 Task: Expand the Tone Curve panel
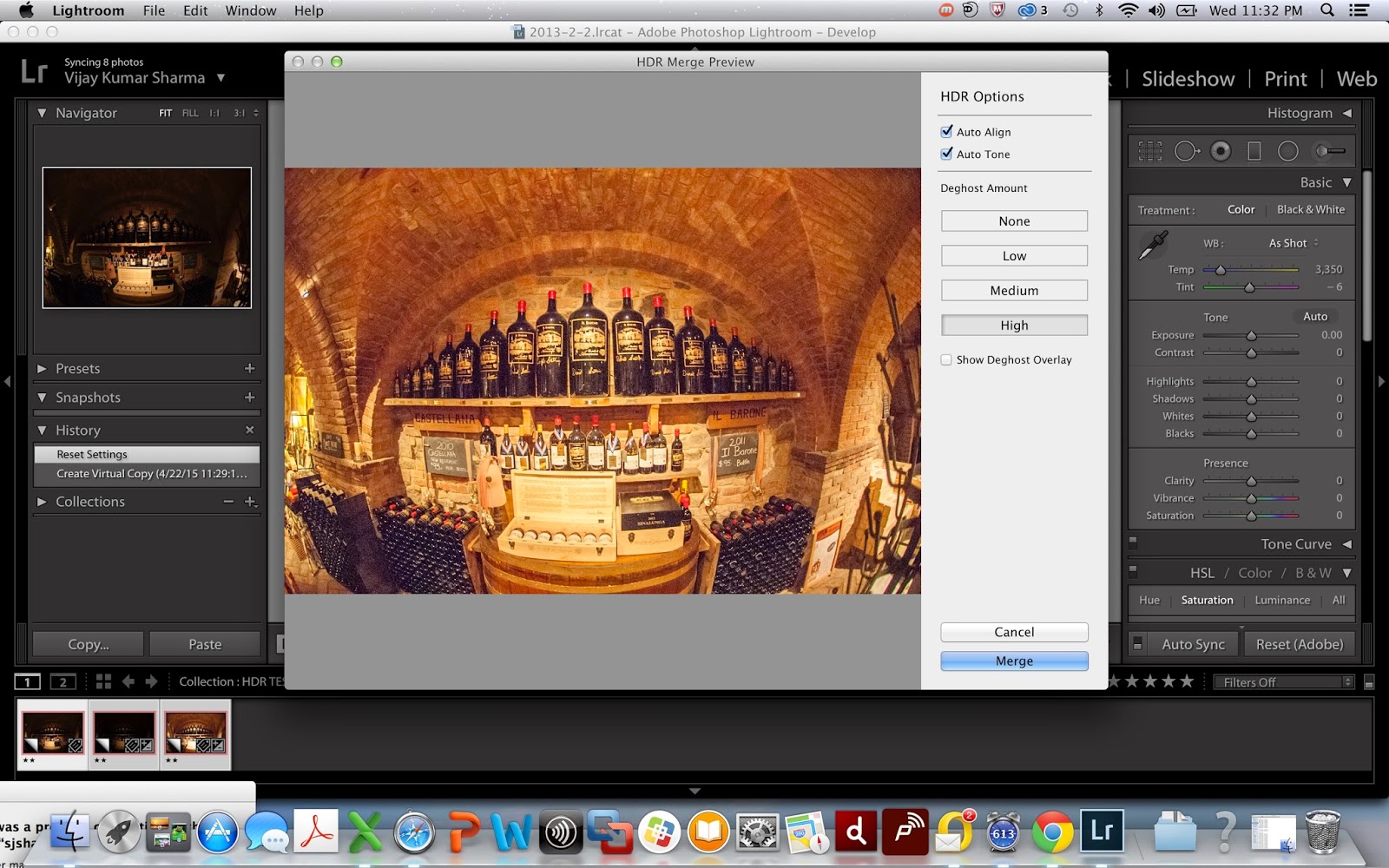point(1347,544)
